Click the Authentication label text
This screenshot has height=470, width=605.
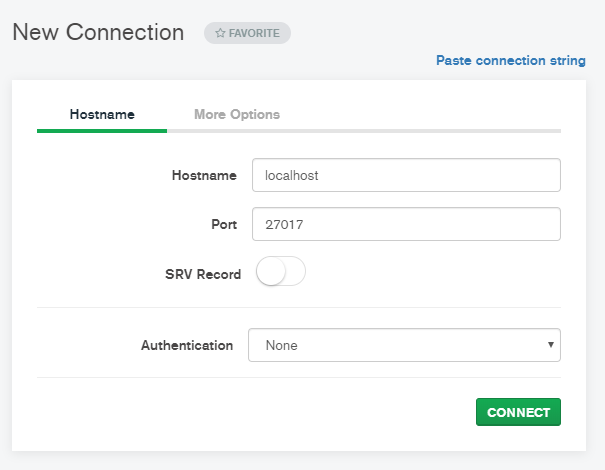click(187, 345)
